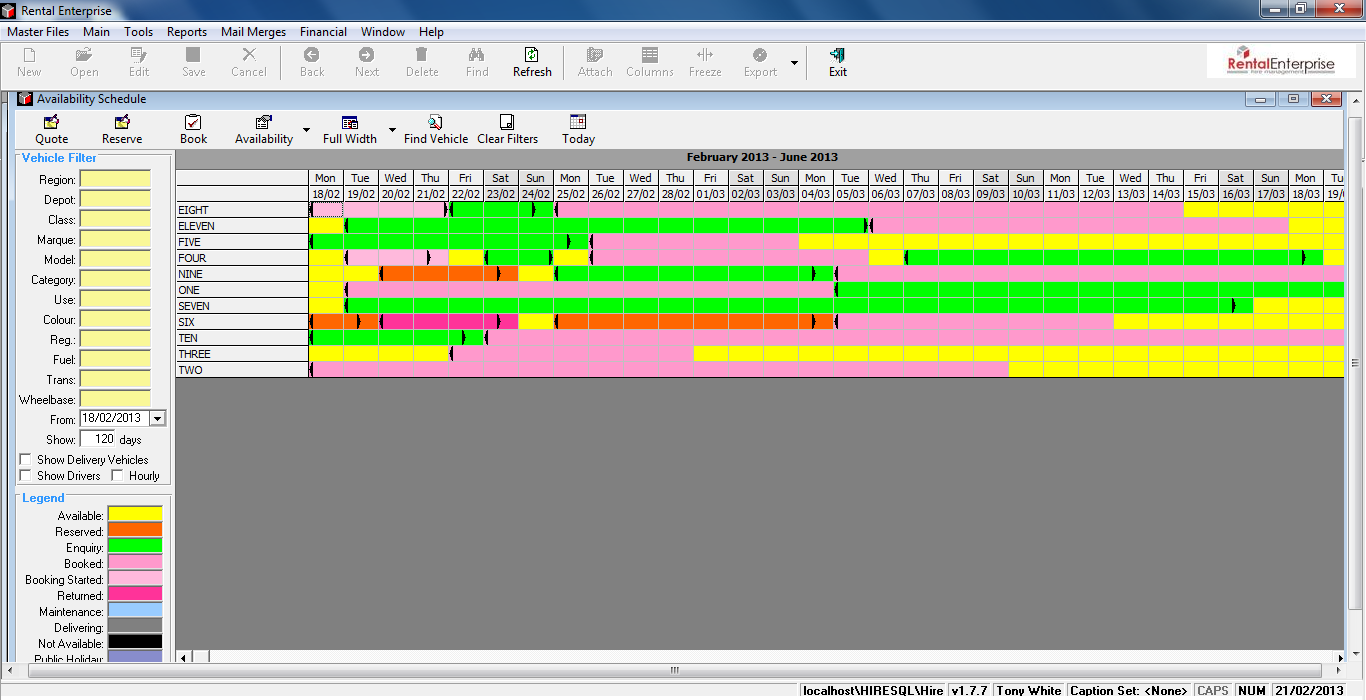Screen dimensions: 1366x700
Task: Open the Financial menu
Action: point(324,32)
